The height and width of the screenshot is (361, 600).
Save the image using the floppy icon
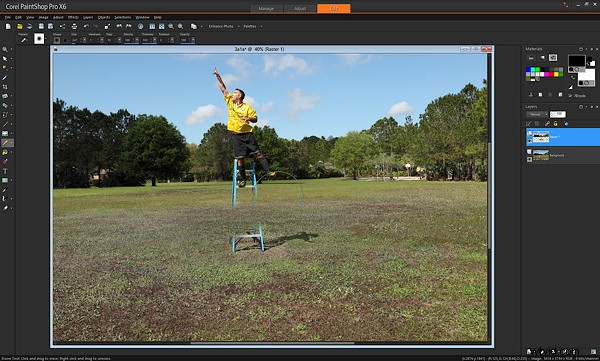[41, 26]
